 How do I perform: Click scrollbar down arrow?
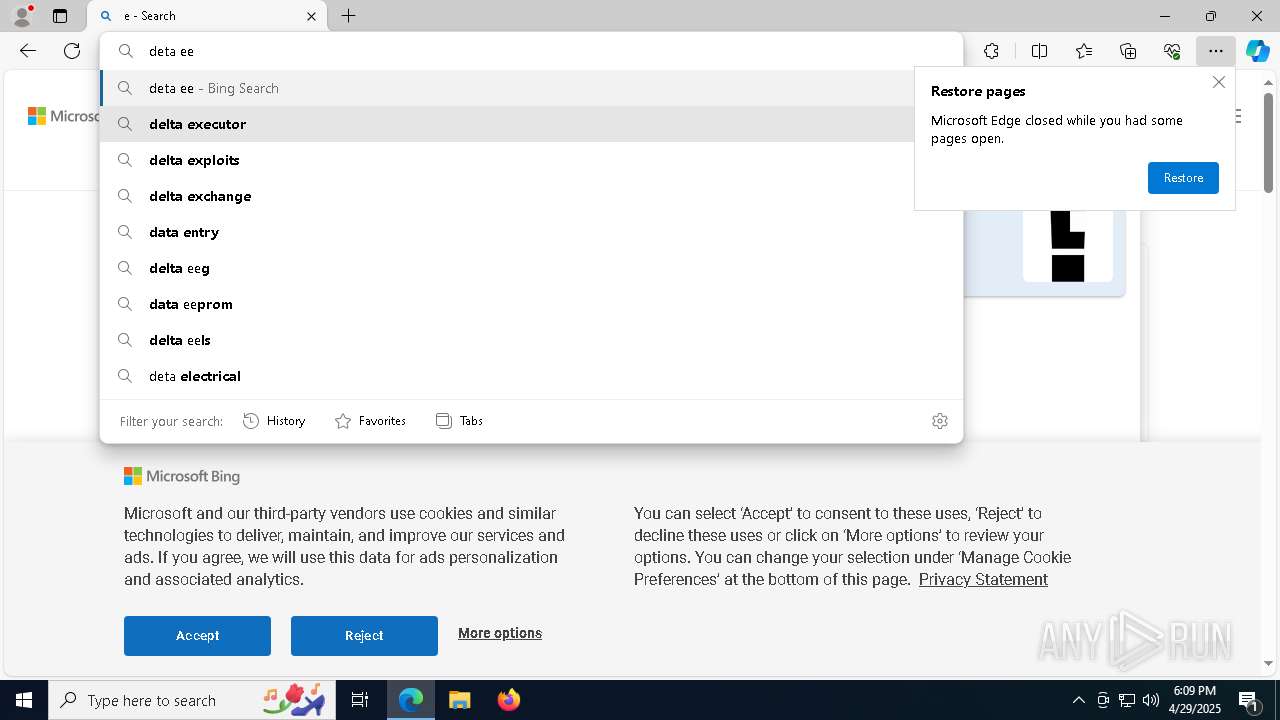click(x=1268, y=663)
